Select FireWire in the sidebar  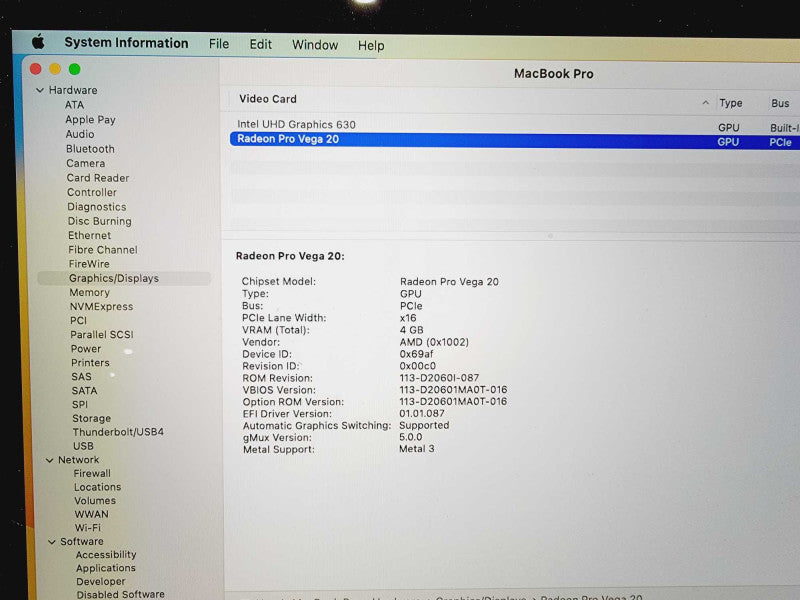coord(89,264)
